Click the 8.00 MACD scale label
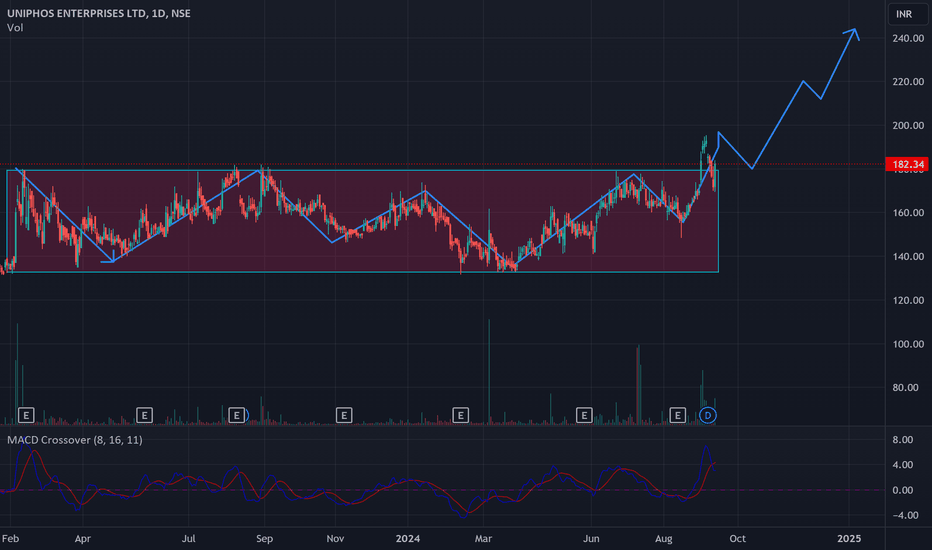 click(x=903, y=440)
